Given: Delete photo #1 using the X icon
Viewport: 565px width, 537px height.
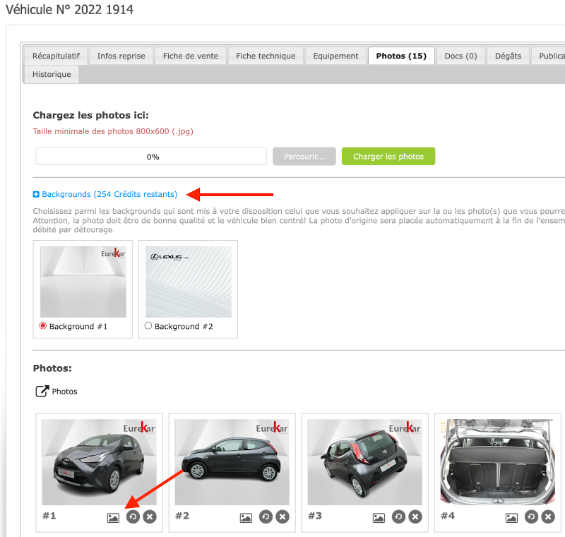Looking at the screenshot, I should coord(150,517).
